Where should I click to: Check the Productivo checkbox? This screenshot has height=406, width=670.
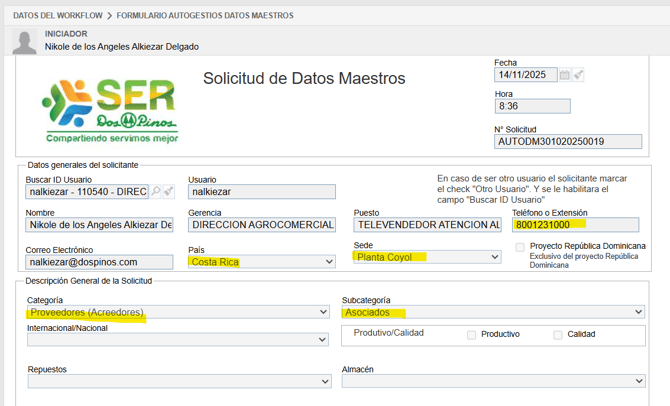(471, 335)
